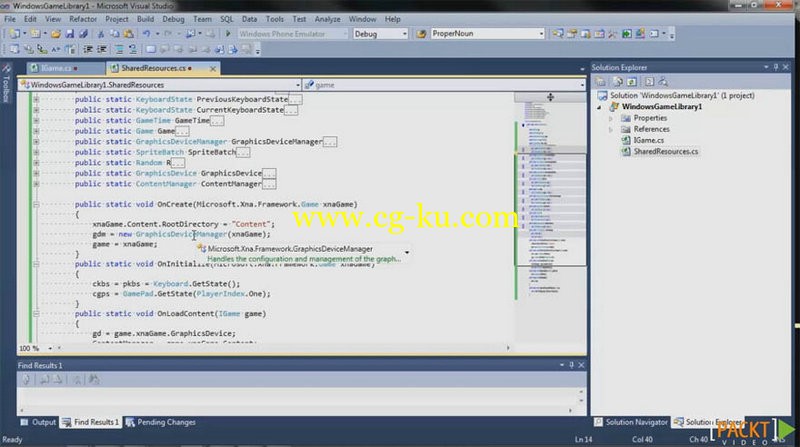Toggle auto-hide pin on Solution Explorer panel

tap(776, 67)
